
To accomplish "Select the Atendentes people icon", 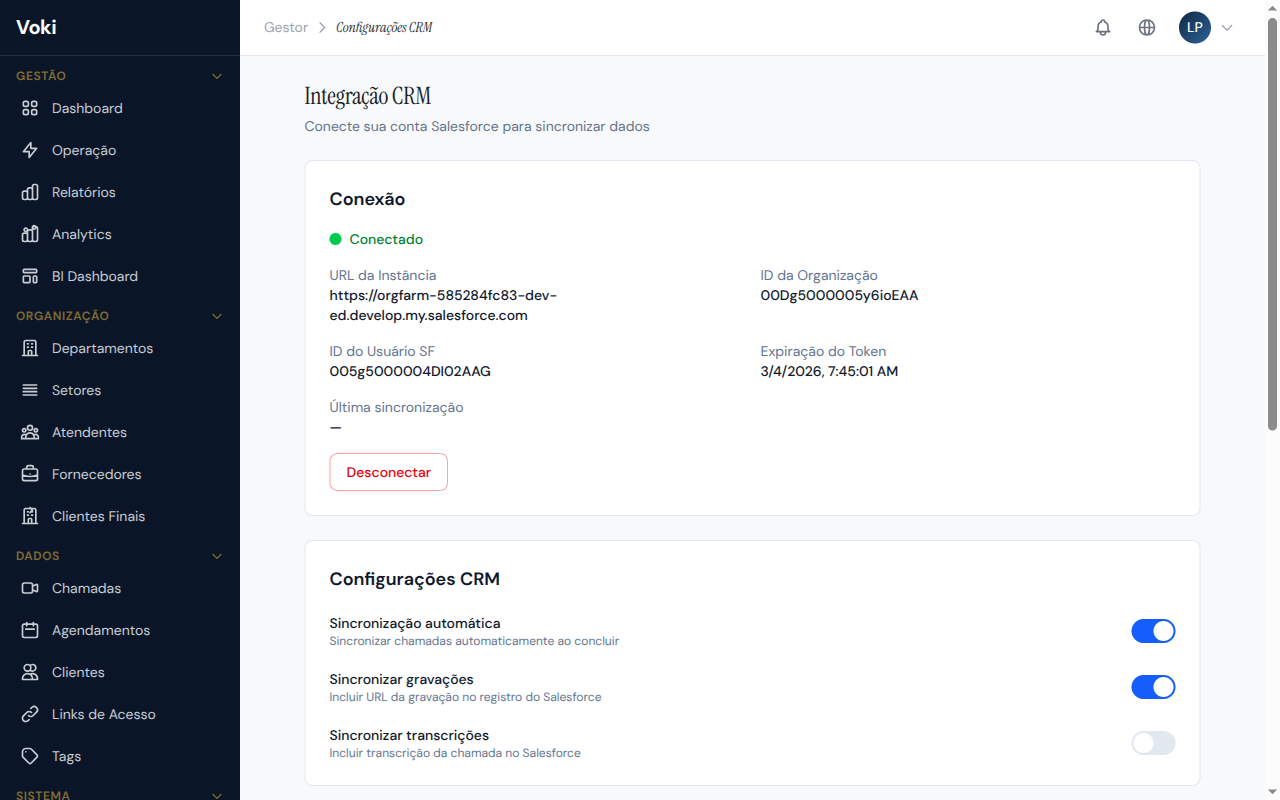I will point(32,432).
